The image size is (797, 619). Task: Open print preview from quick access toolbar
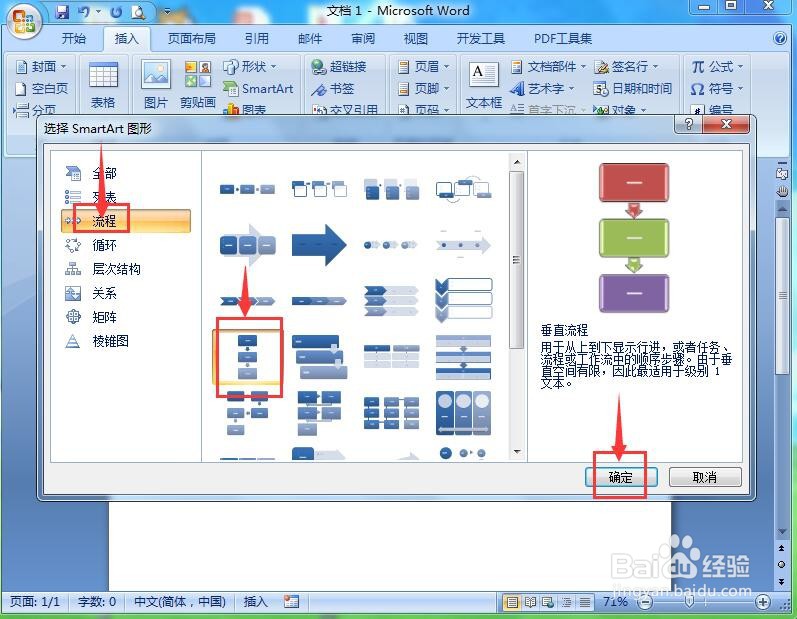pos(138,12)
